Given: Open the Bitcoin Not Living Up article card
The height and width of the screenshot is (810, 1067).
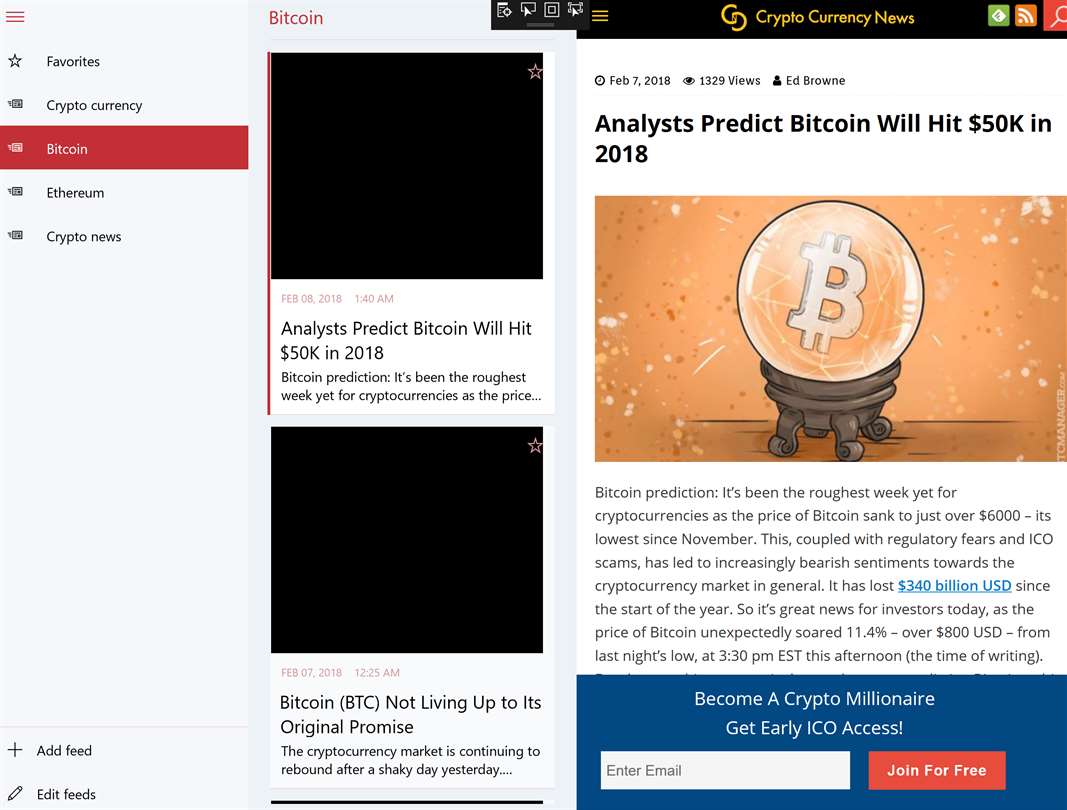Looking at the screenshot, I should (x=412, y=607).
